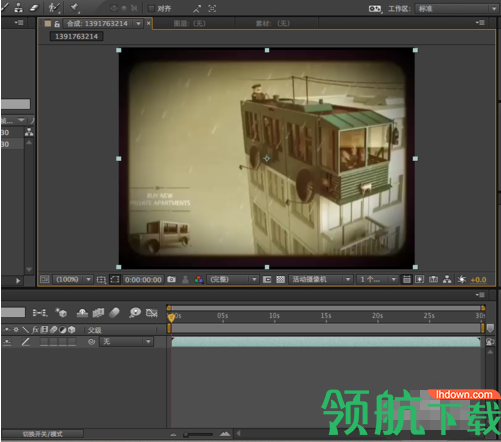Image resolution: width=501 pixels, height=442 pixels.
Task: Click the grid and guide options icon
Action: pyautogui.click(x=101, y=280)
